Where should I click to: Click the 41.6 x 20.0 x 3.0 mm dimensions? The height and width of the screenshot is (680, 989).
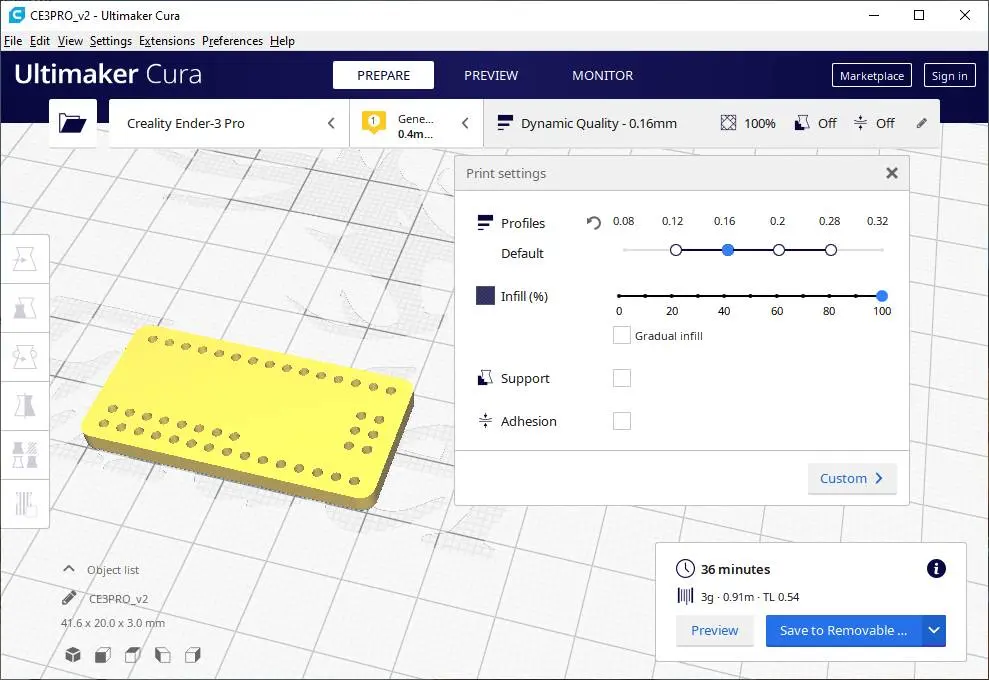113,623
